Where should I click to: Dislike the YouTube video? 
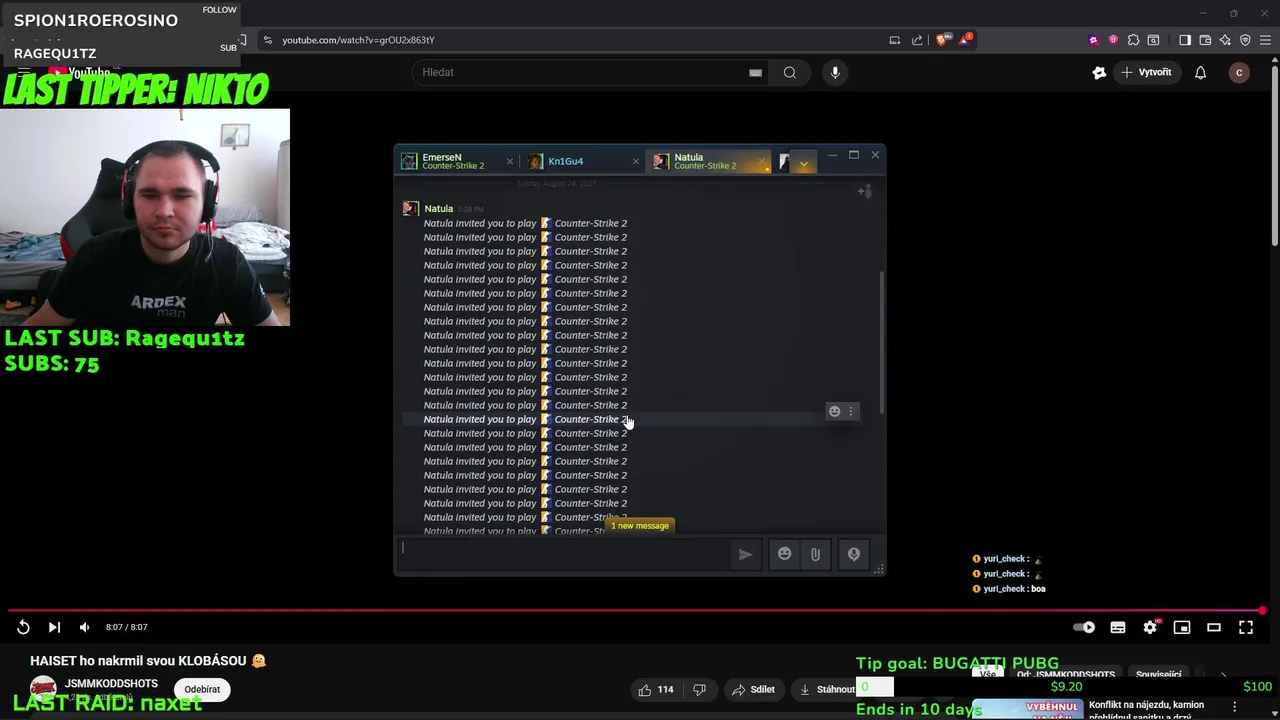(700, 689)
